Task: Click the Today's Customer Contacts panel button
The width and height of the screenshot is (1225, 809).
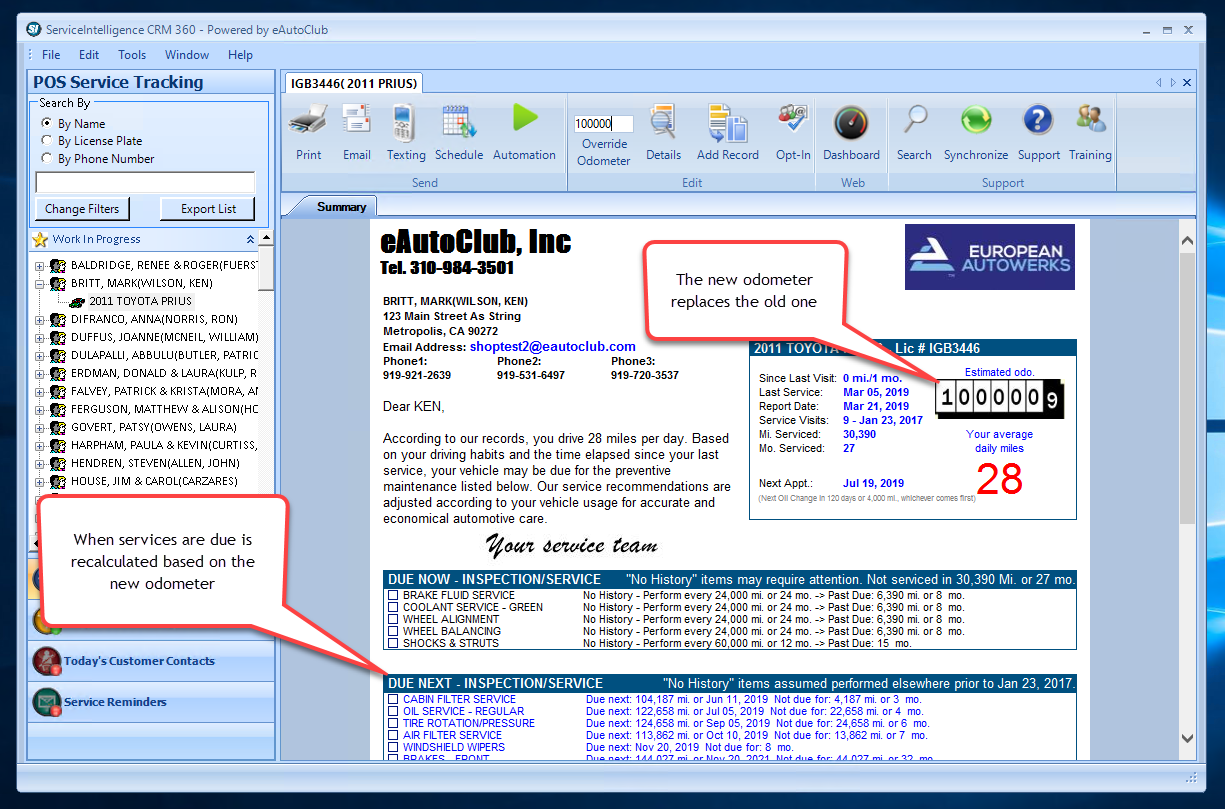Action: 151,661
